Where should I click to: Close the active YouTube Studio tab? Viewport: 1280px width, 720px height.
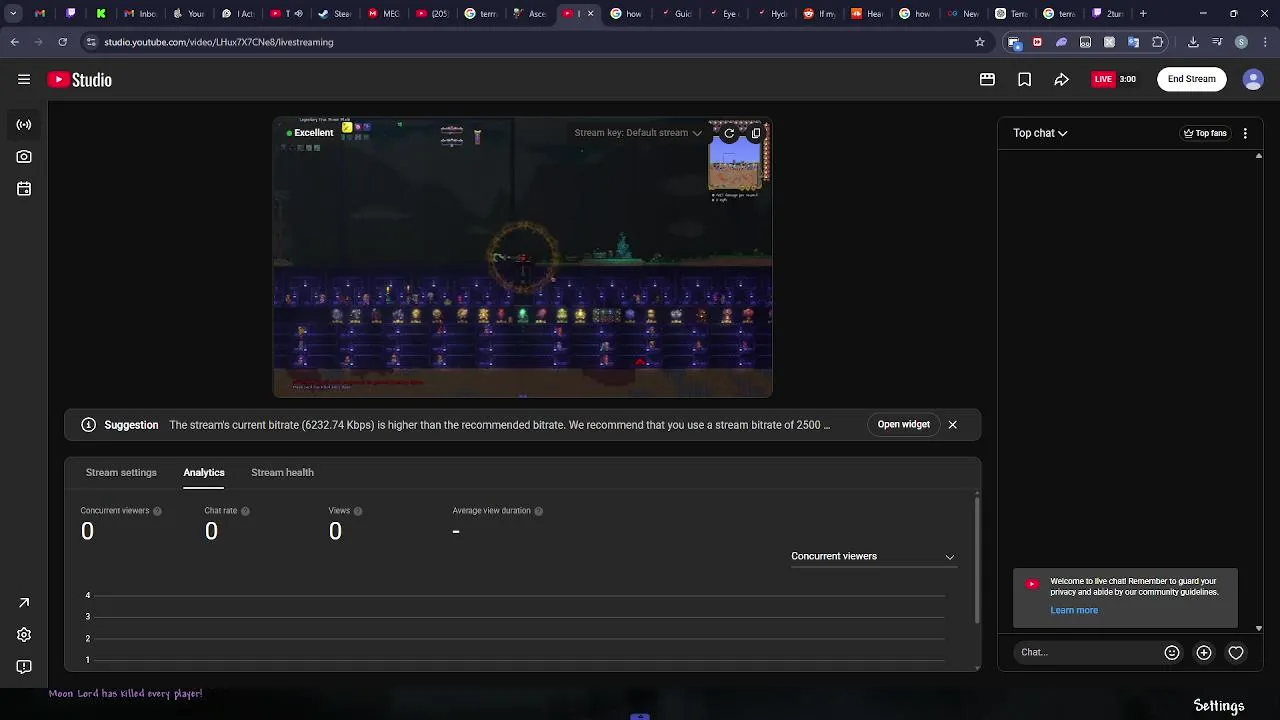(590, 14)
